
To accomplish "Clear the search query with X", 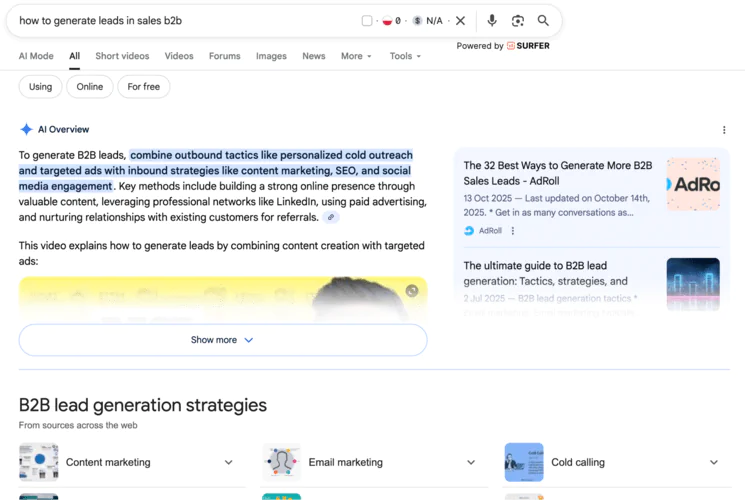I will tap(460, 20).
